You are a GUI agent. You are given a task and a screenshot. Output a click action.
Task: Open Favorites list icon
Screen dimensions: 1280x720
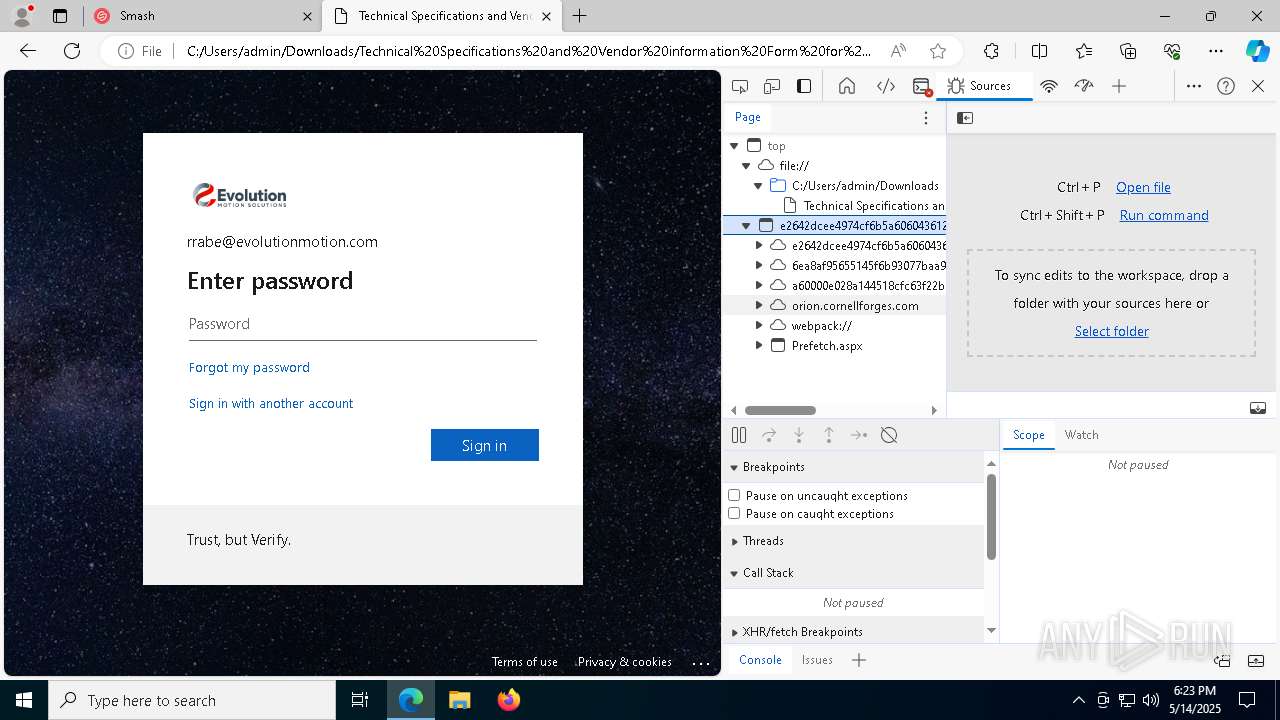click(1084, 51)
